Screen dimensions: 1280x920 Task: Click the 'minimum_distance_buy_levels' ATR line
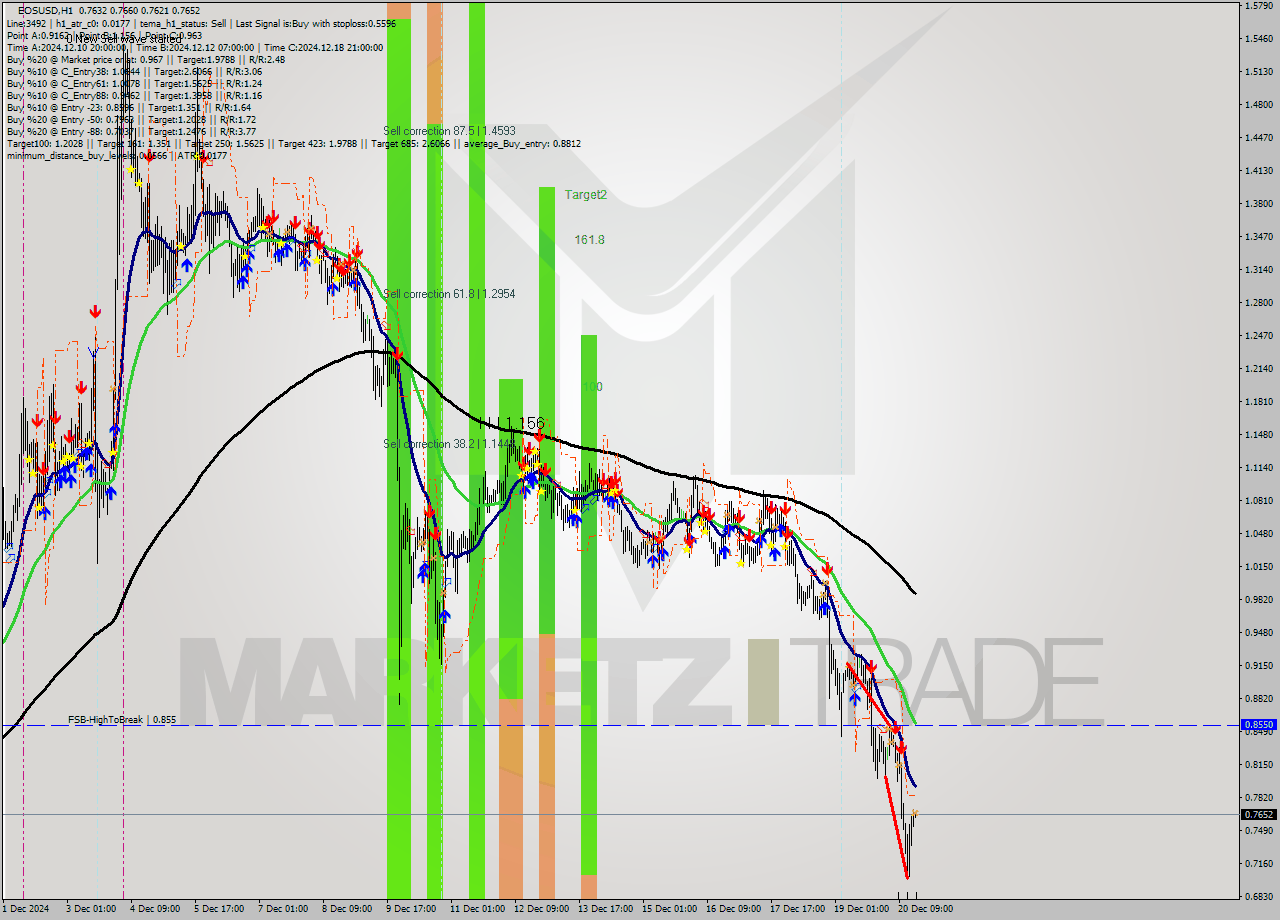(x=118, y=155)
